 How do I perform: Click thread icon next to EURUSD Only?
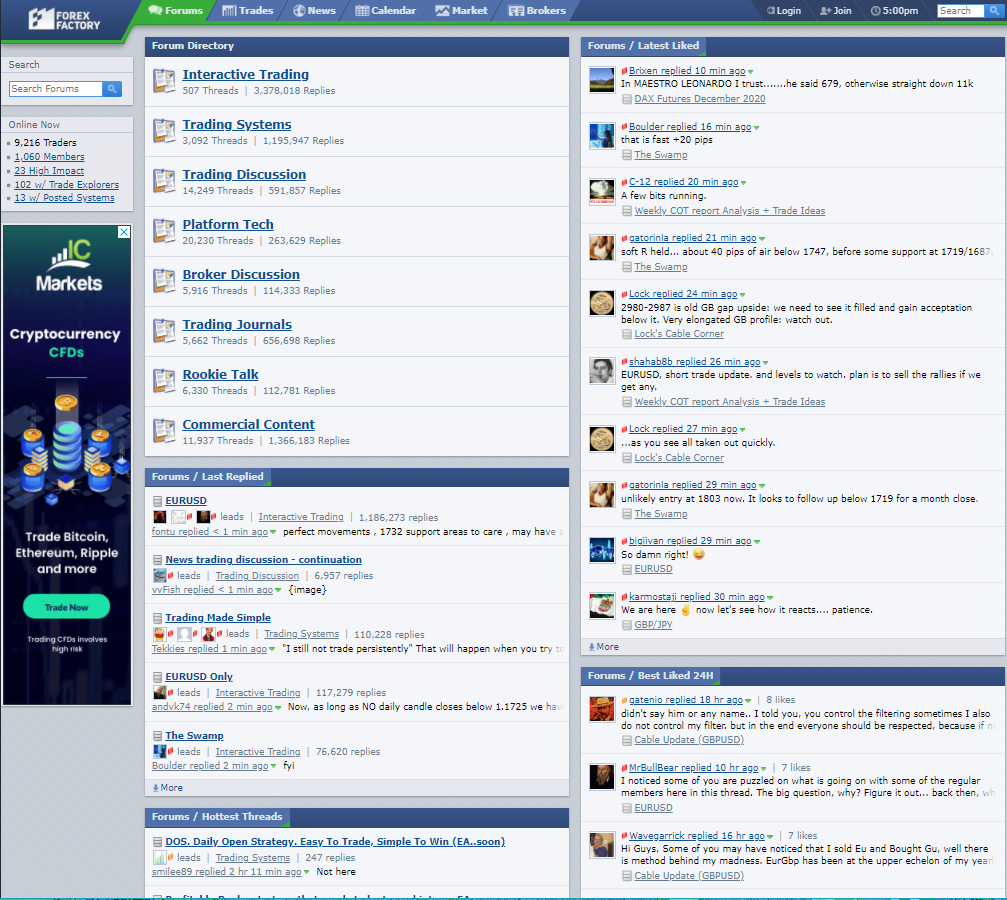tap(157, 677)
